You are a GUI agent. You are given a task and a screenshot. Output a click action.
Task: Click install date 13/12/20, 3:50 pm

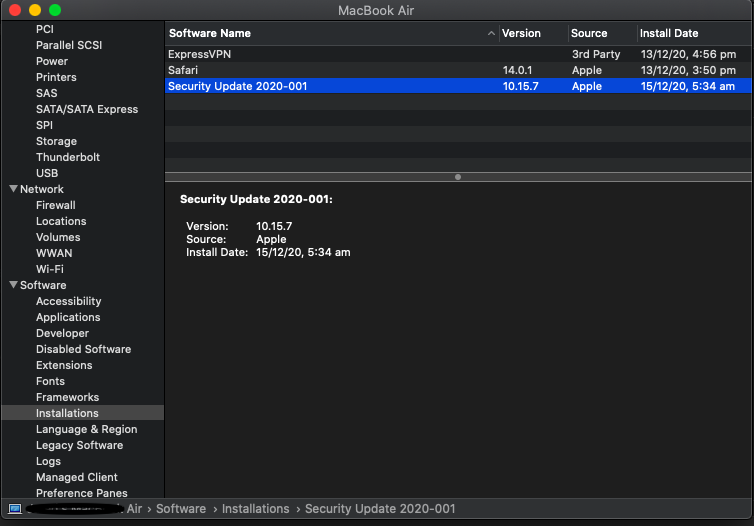tap(688, 70)
